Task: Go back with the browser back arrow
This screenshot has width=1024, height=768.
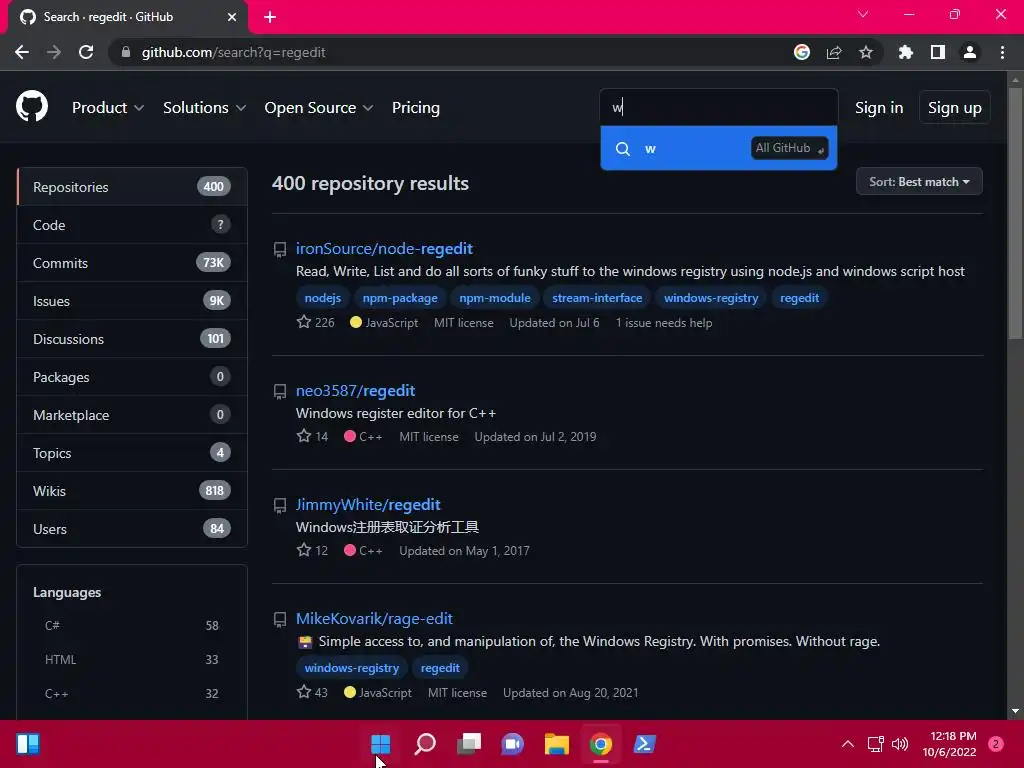Action: pos(22,52)
